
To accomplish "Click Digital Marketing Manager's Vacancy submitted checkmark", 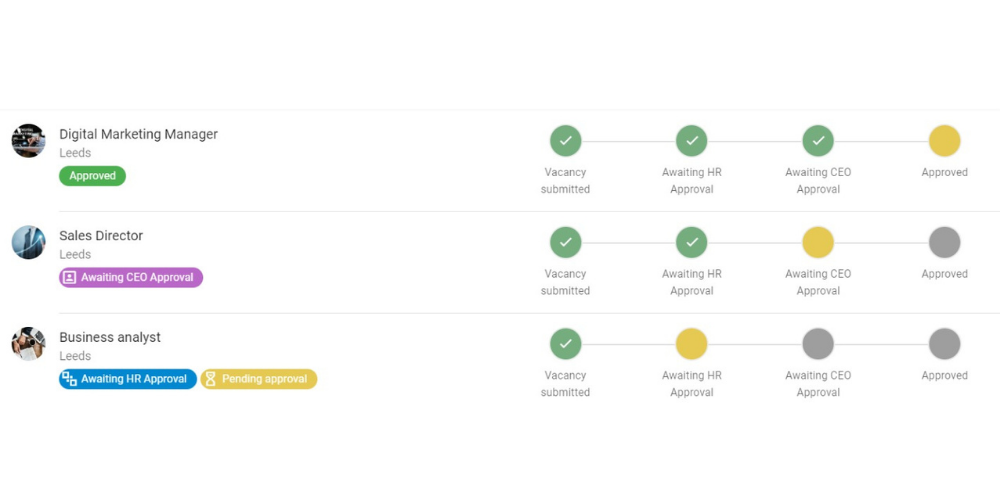I will pyautogui.click(x=565, y=141).
